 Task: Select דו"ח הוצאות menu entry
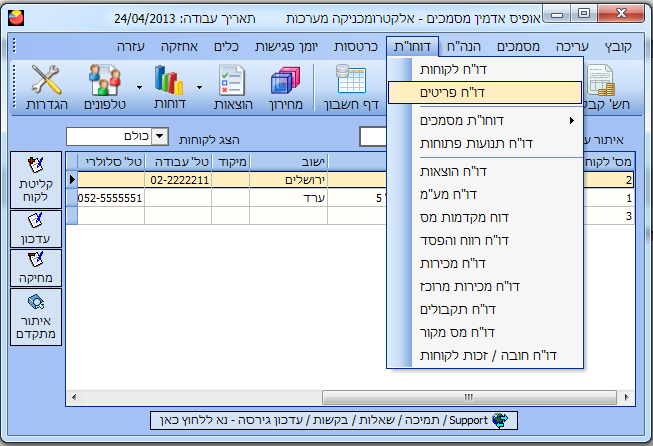pos(485,172)
